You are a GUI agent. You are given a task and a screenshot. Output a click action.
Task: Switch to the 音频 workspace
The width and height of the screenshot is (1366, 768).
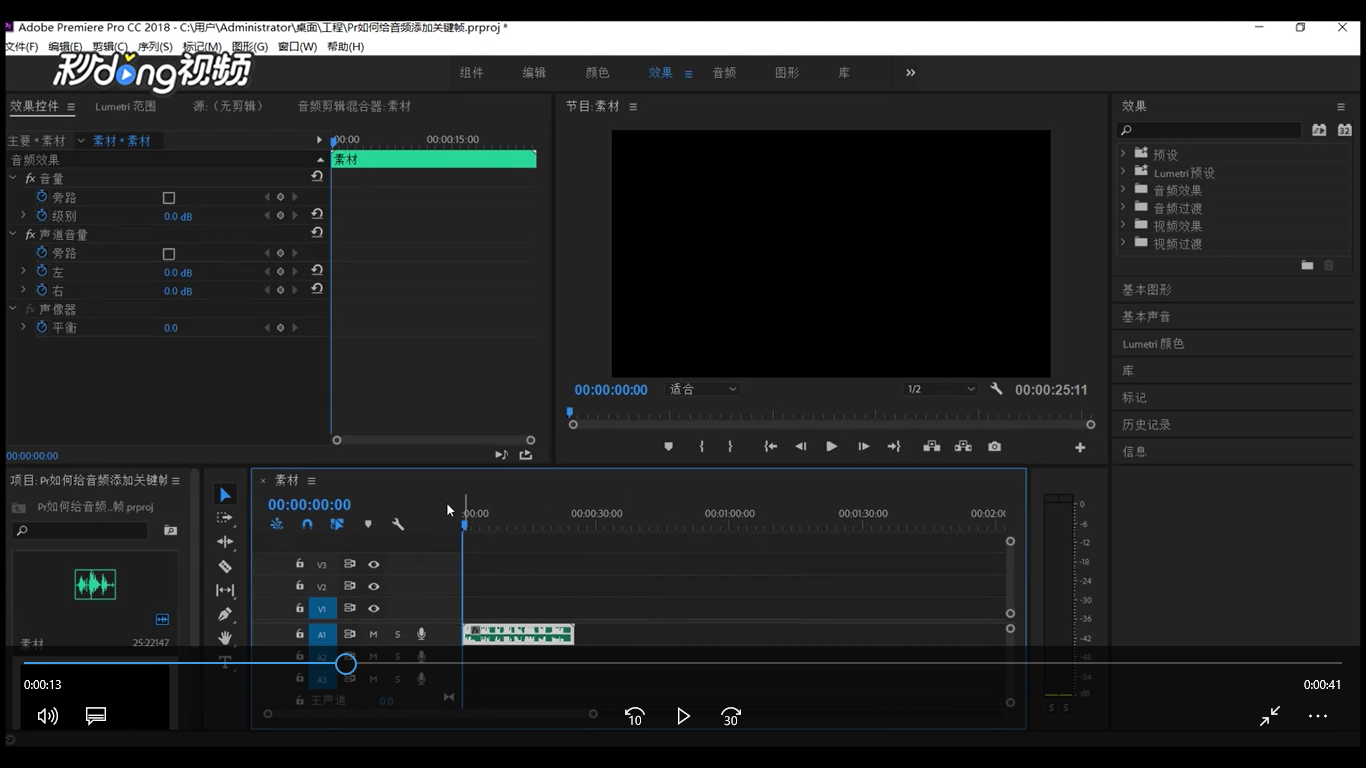(x=724, y=73)
